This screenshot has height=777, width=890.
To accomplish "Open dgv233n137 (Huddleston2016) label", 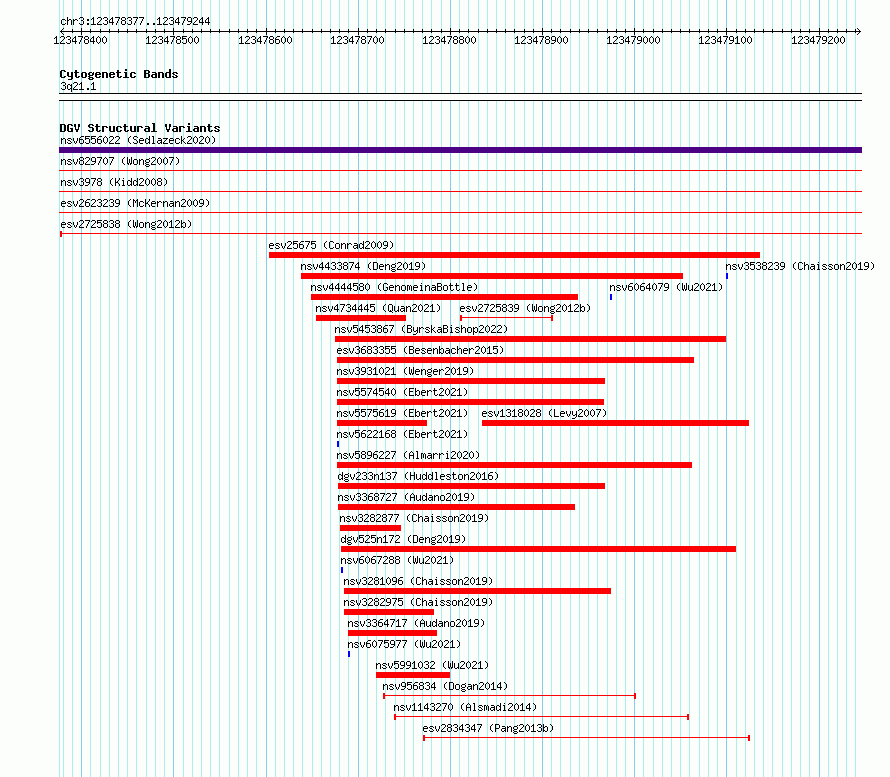I will [x=418, y=476].
